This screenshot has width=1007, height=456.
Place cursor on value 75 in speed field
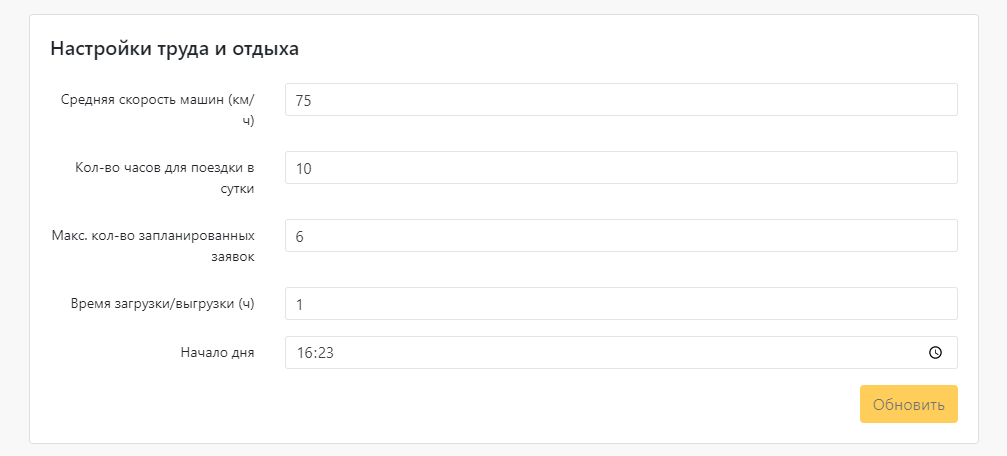point(303,100)
